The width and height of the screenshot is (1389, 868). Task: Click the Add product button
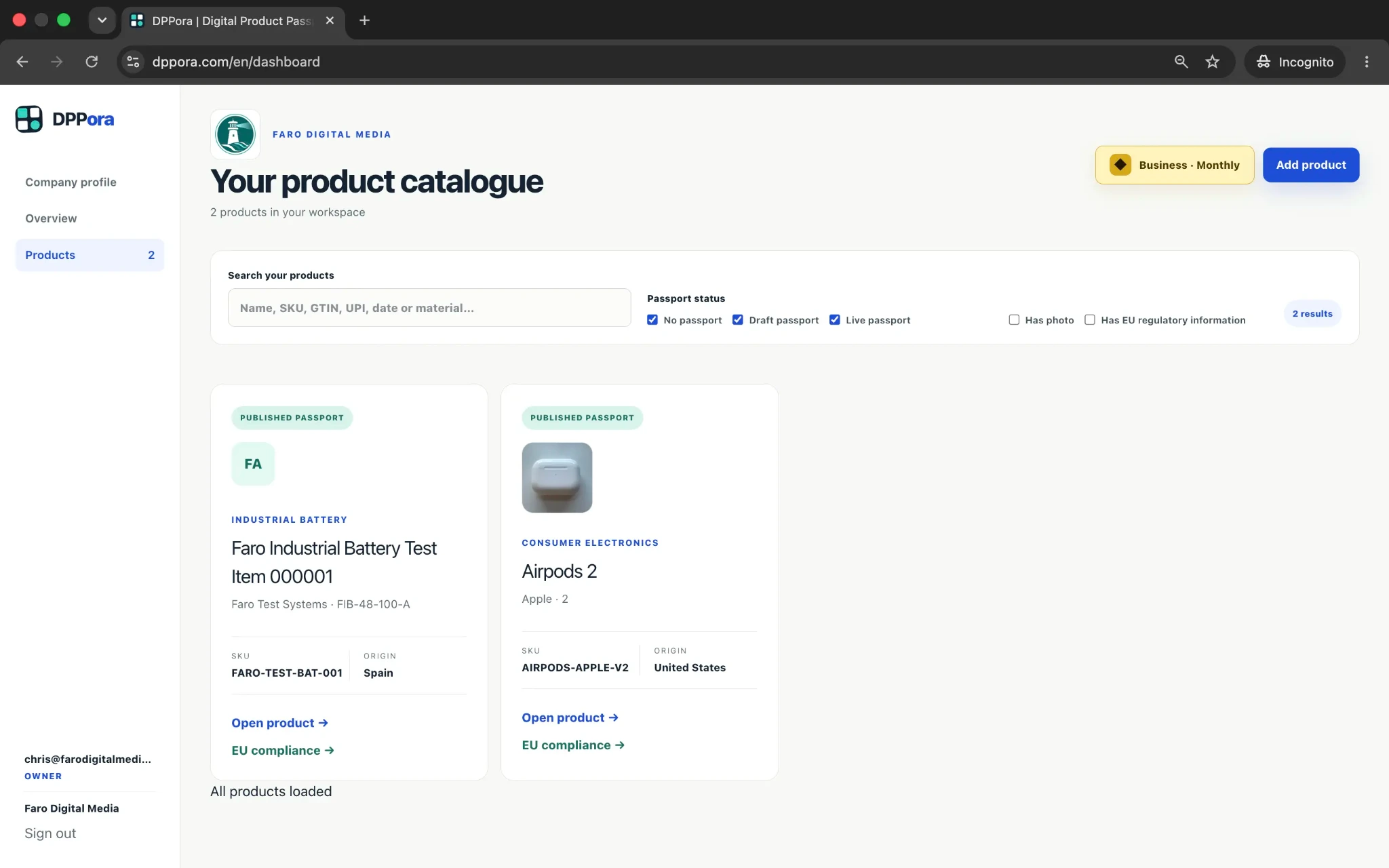(x=1310, y=165)
